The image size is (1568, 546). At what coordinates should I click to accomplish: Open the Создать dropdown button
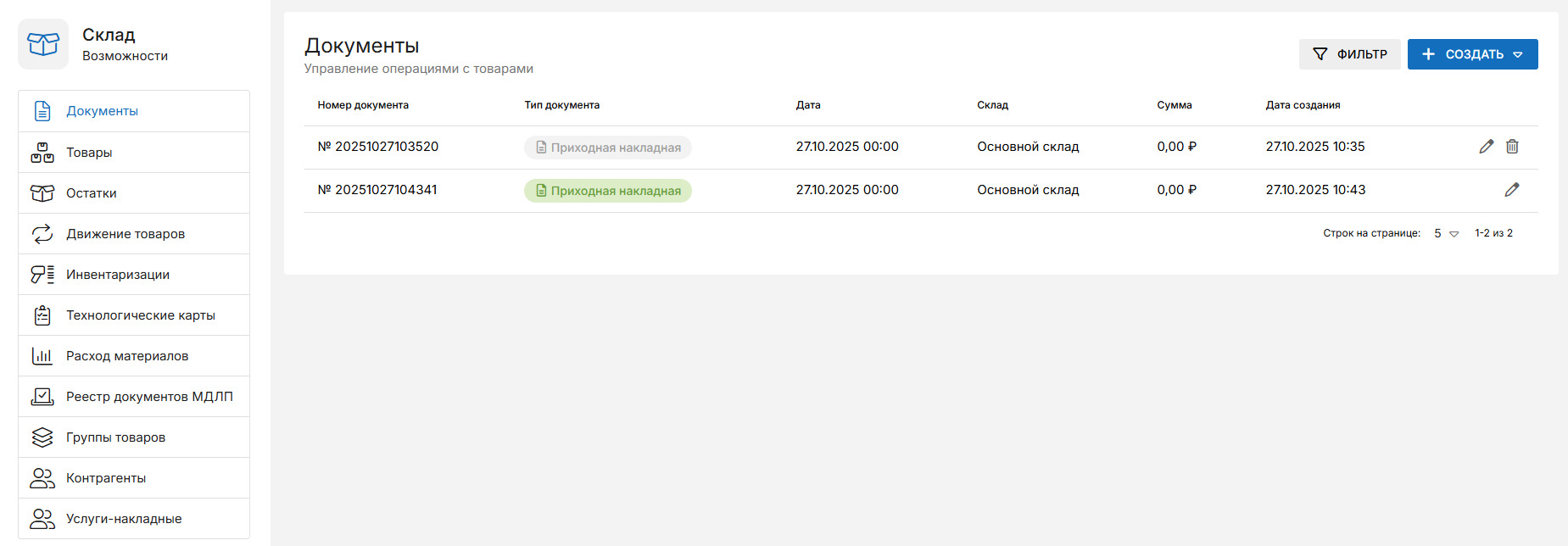click(x=1472, y=54)
